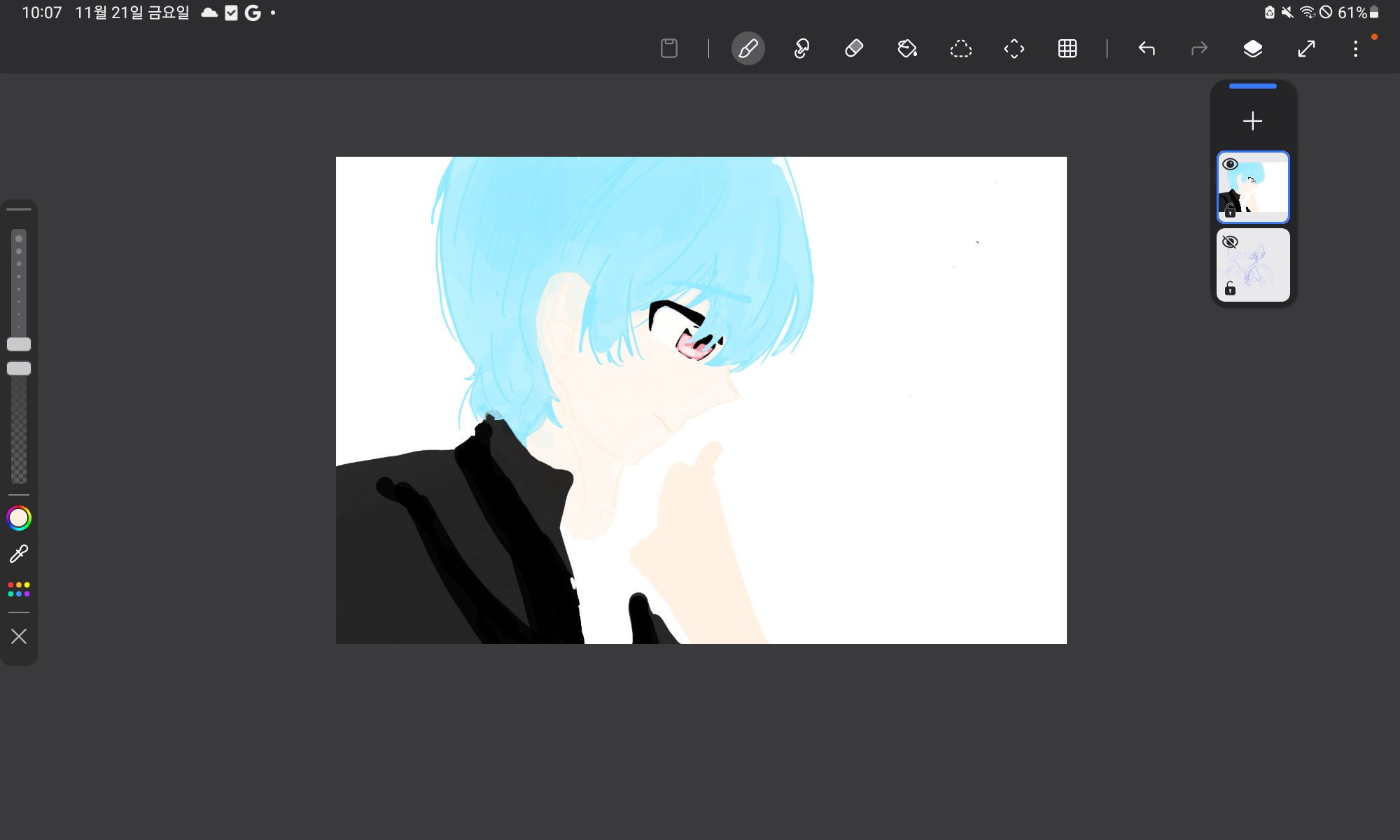Select the paint bucket fill tool
The image size is (1400, 840).
[907, 49]
